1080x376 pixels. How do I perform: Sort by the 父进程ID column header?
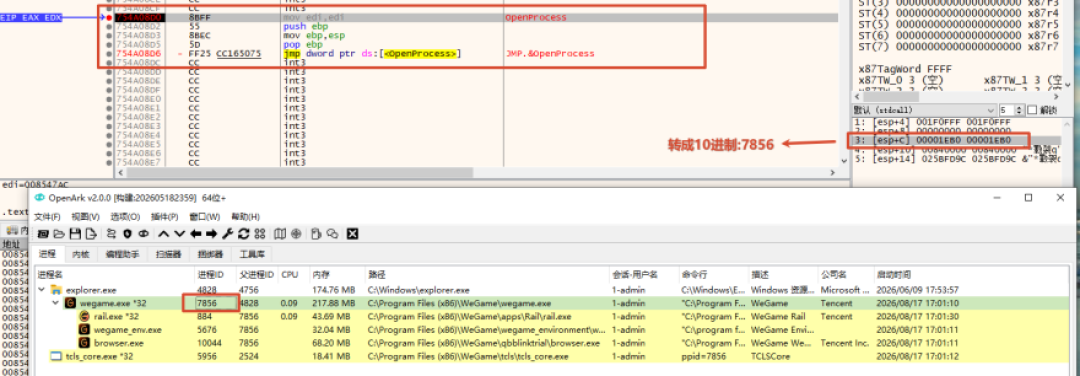point(257,274)
